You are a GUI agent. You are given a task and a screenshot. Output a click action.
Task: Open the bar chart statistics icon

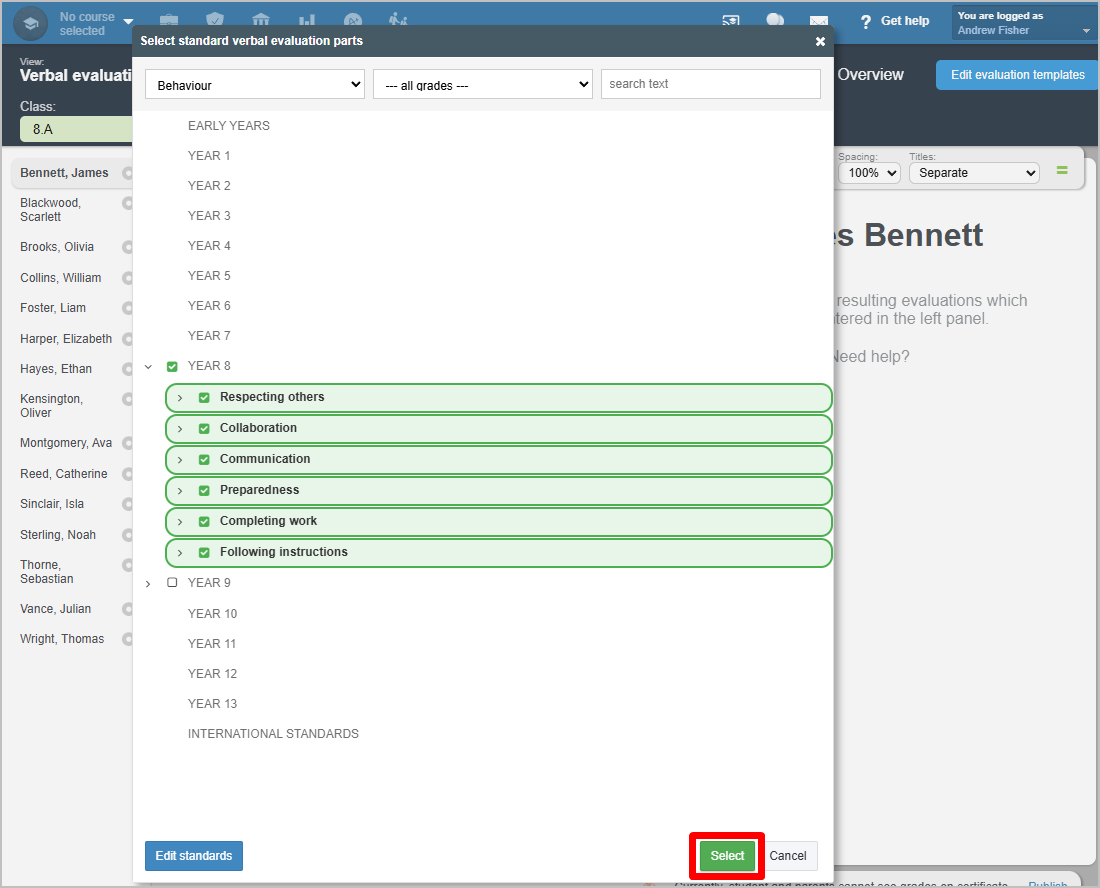coord(307,21)
